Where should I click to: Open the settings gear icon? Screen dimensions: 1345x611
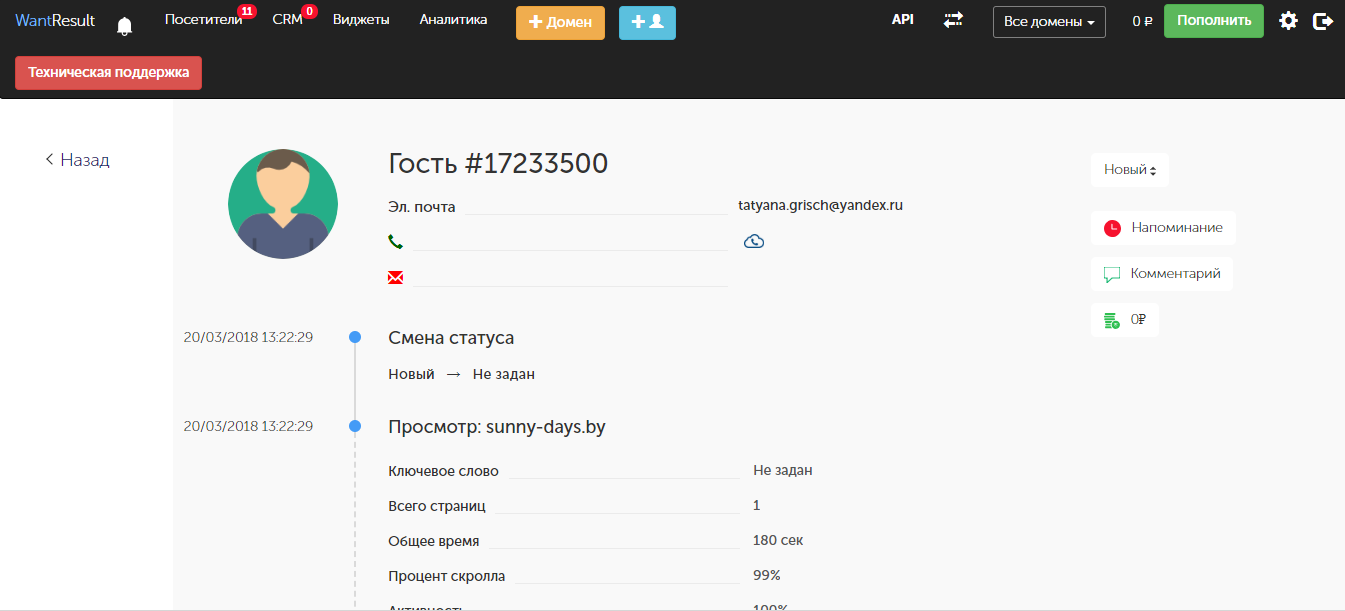[x=1289, y=21]
